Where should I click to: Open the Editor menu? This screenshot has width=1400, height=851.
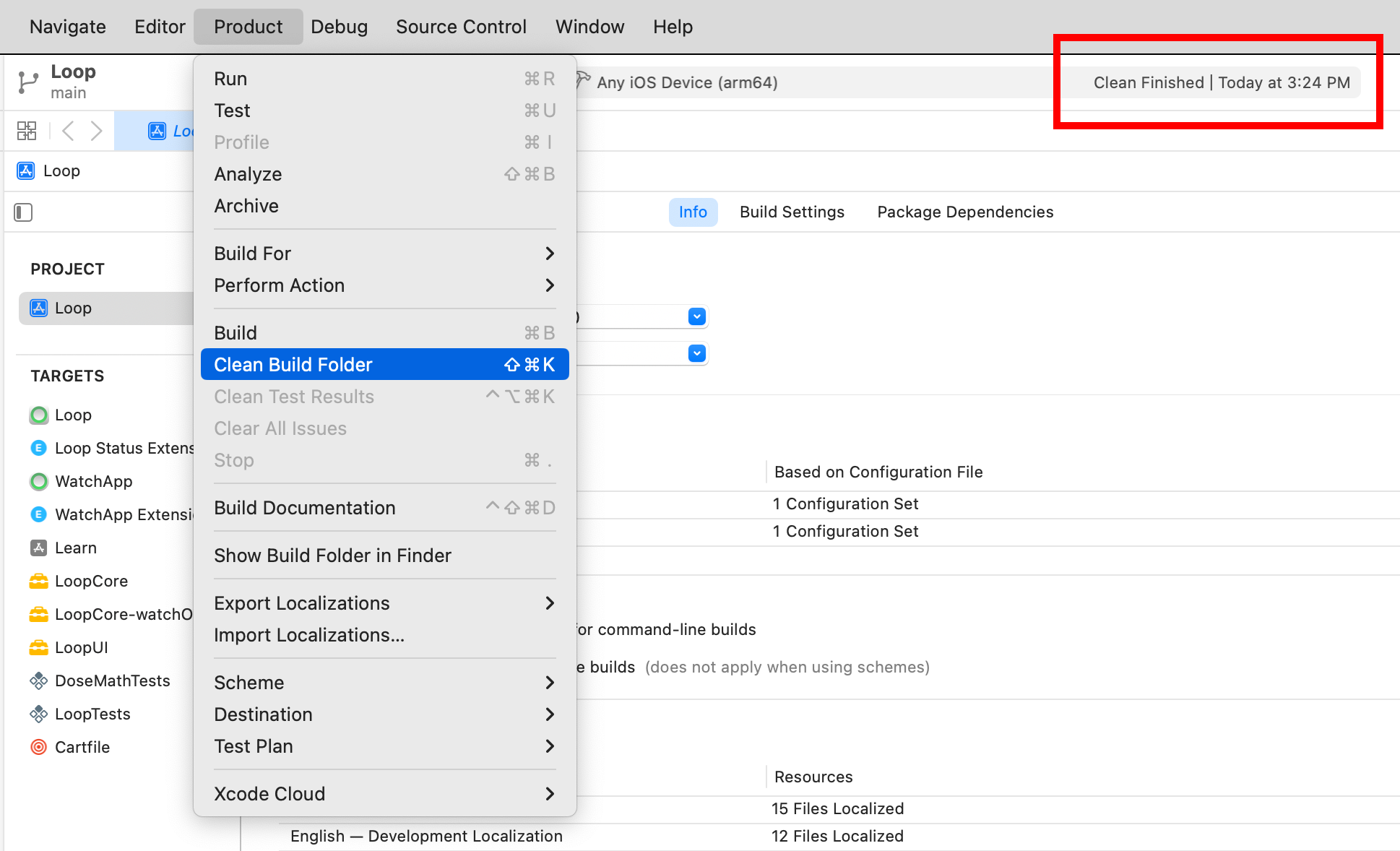[x=160, y=27]
